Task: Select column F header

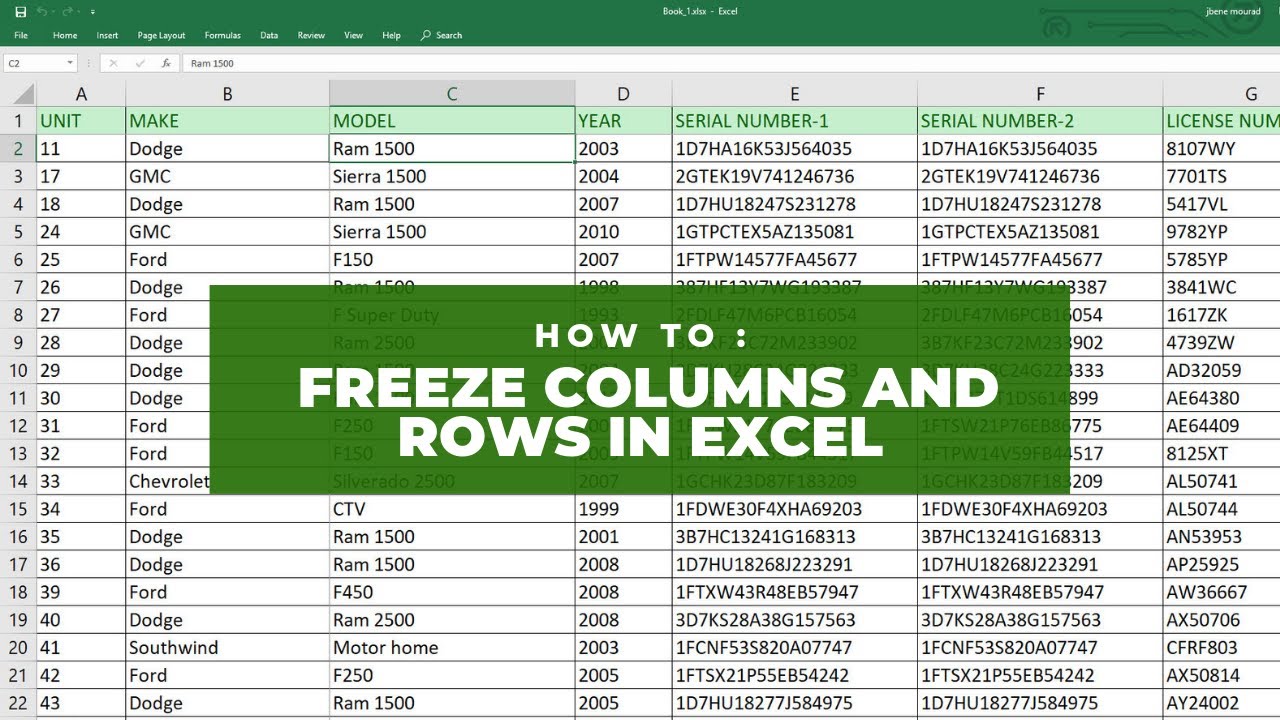Action: coord(1040,94)
